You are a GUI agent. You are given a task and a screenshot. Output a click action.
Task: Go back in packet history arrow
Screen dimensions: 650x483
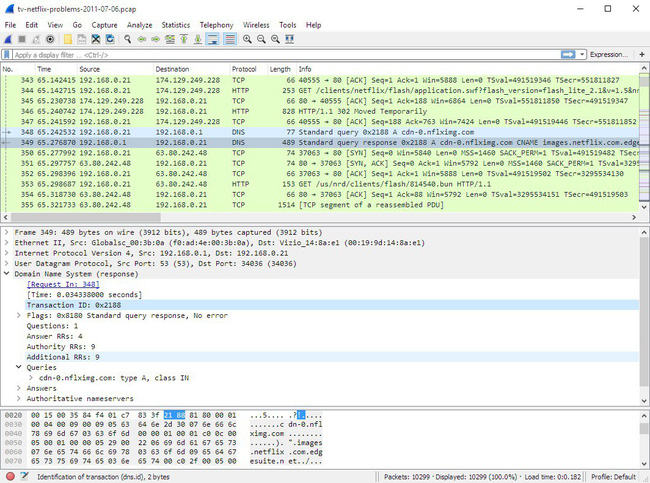pyautogui.click(x=142, y=39)
